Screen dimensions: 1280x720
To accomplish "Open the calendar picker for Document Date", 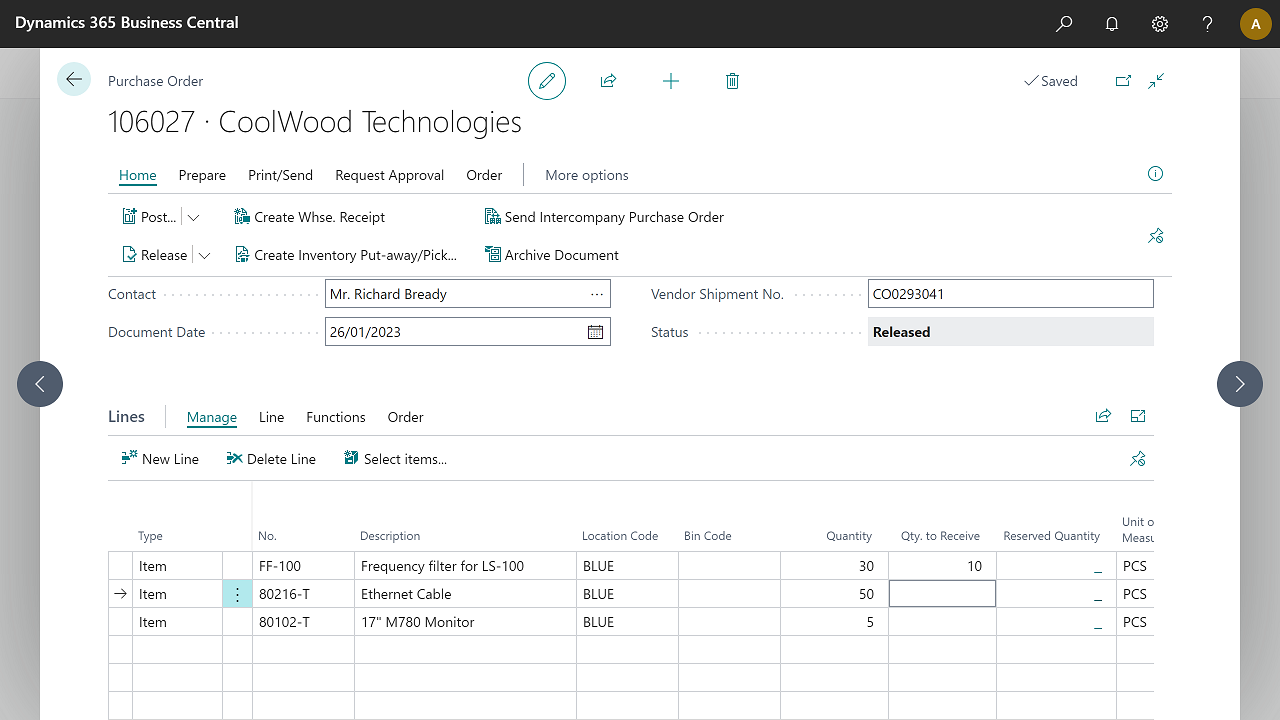I will (595, 332).
